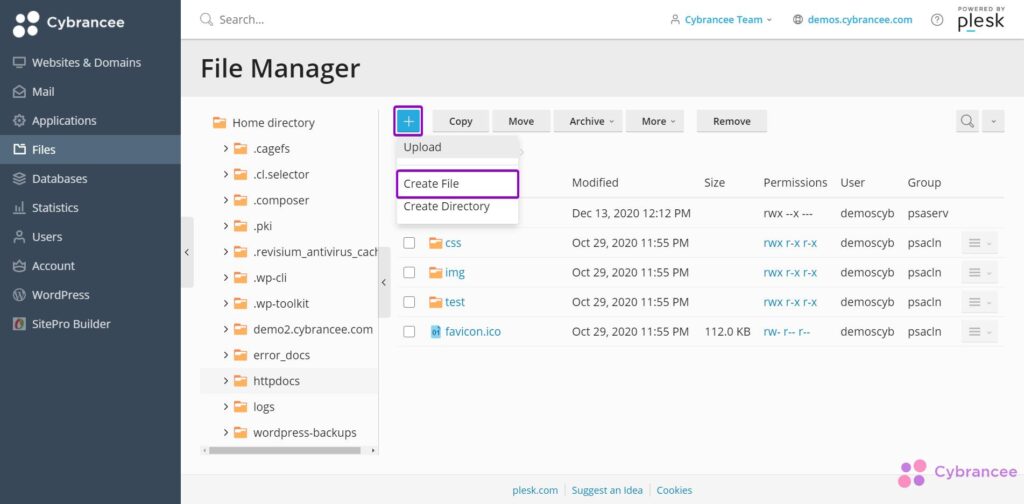
Task: Open Websites & Domains in sidebar
Action: coord(90,63)
